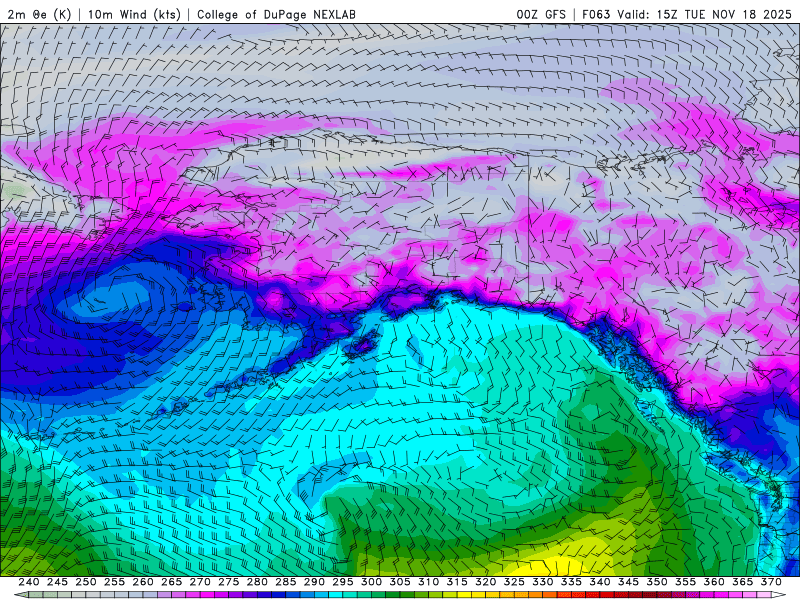Viewport: 800px width, 600px height.
Task: Click the 290 colorbar label
Action: click(x=314, y=582)
